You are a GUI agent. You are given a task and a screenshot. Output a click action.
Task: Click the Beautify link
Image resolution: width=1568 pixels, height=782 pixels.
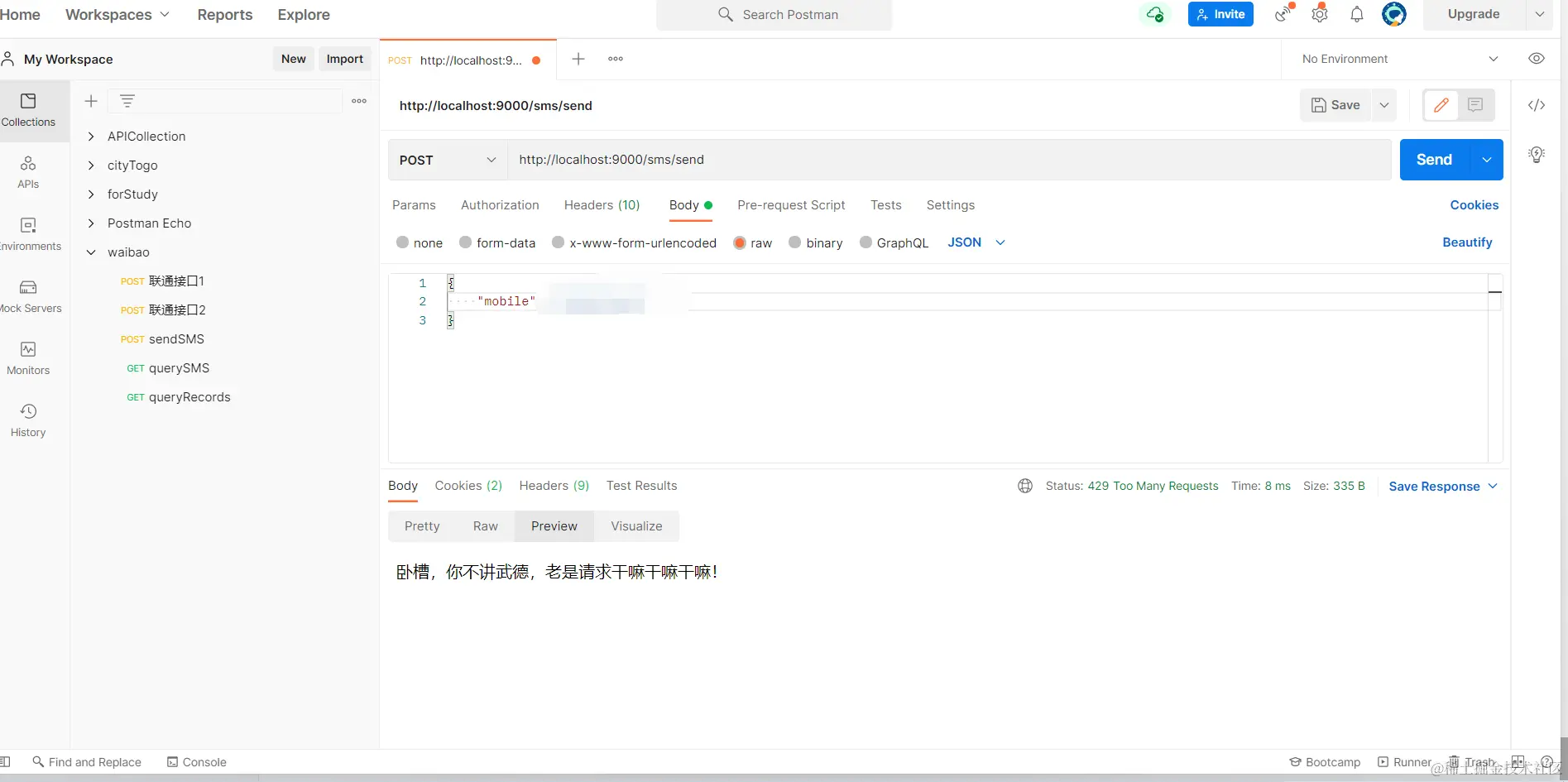1467,242
